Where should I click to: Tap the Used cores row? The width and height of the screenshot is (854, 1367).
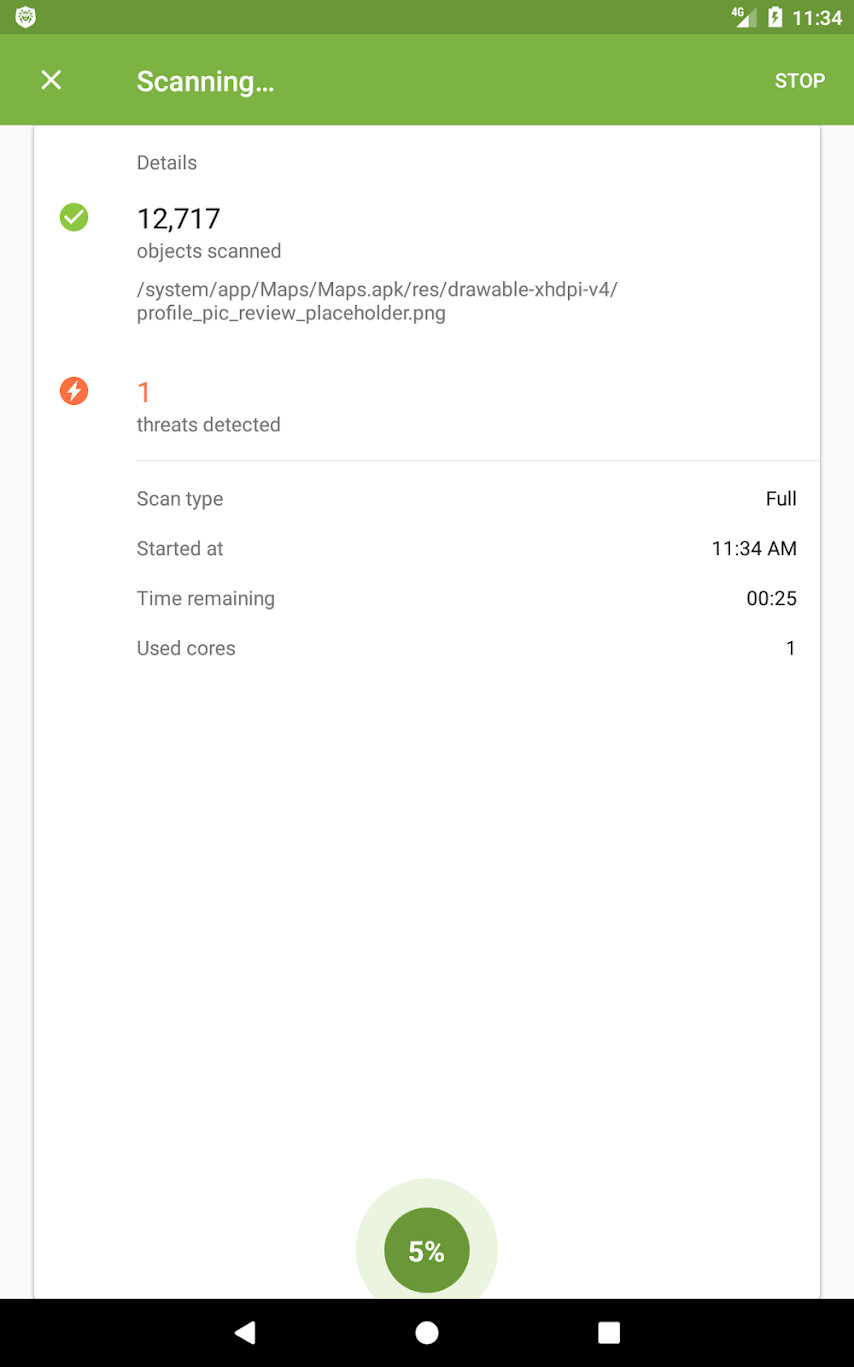[x=466, y=649]
